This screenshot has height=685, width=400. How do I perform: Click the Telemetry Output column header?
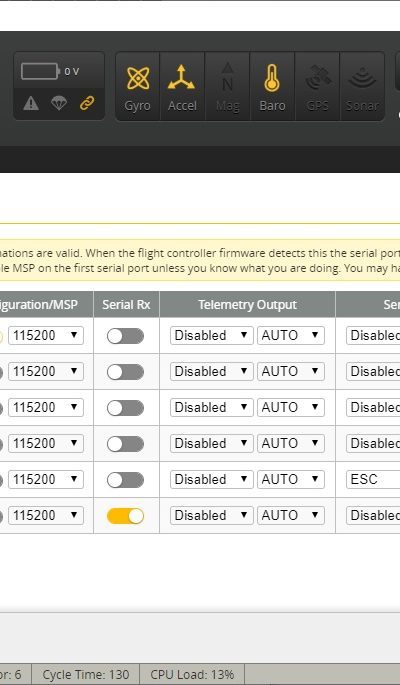click(247, 304)
